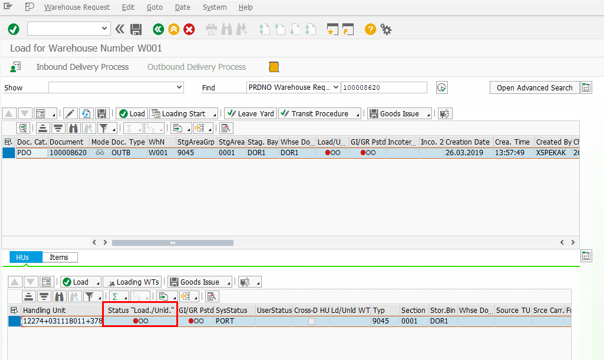
Task: Open the yellow Help question mark icon
Action: (370, 29)
